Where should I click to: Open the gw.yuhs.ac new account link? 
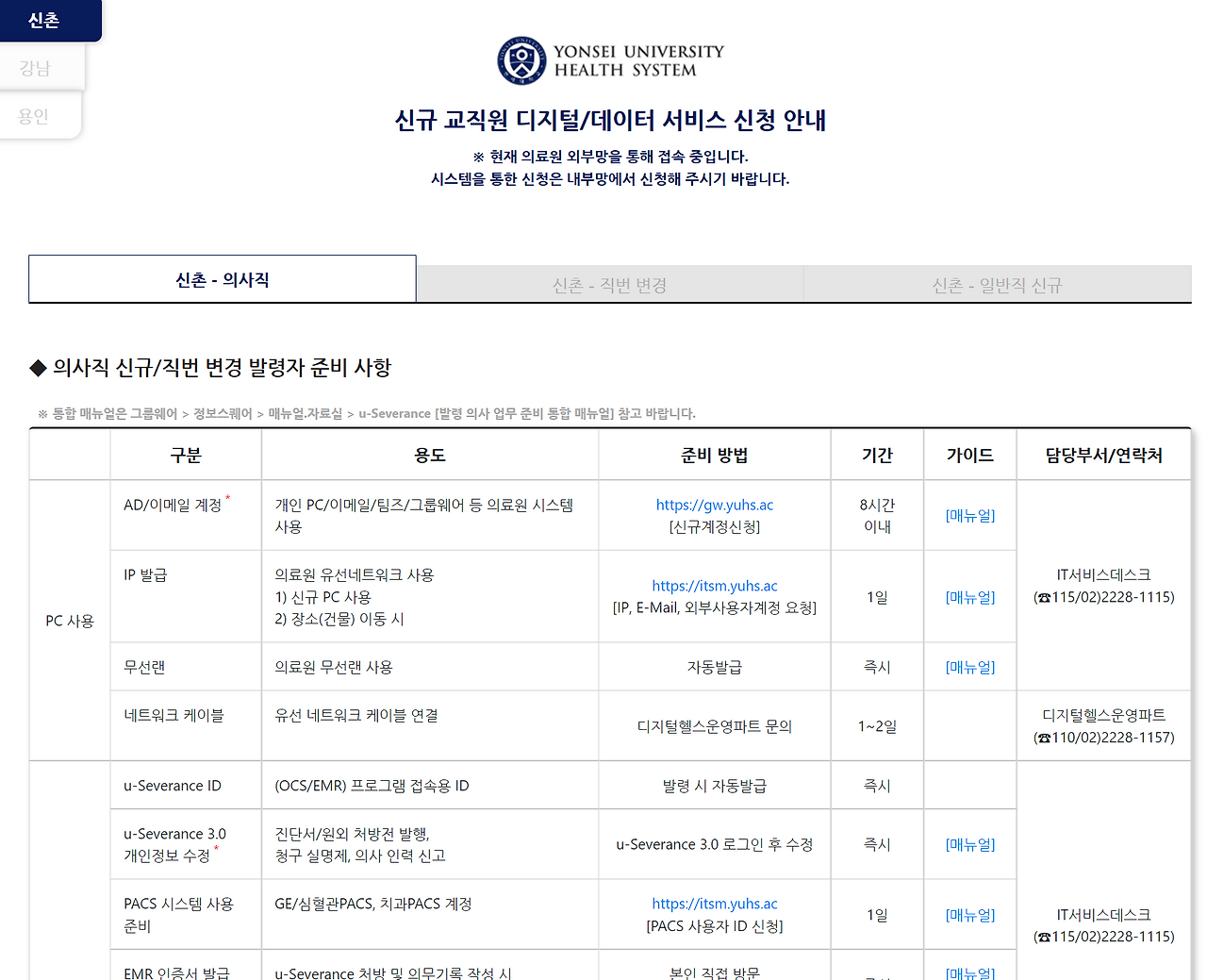point(714,505)
